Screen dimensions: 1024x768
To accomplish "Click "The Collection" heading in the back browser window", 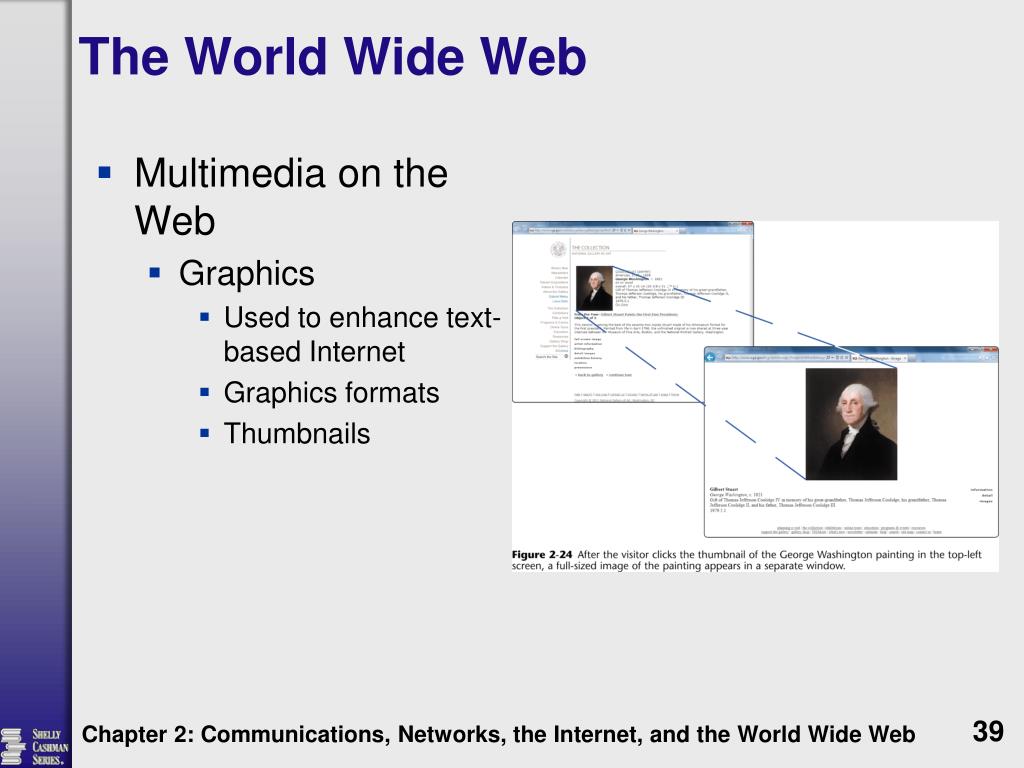I will pyautogui.click(x=590, y=248).
